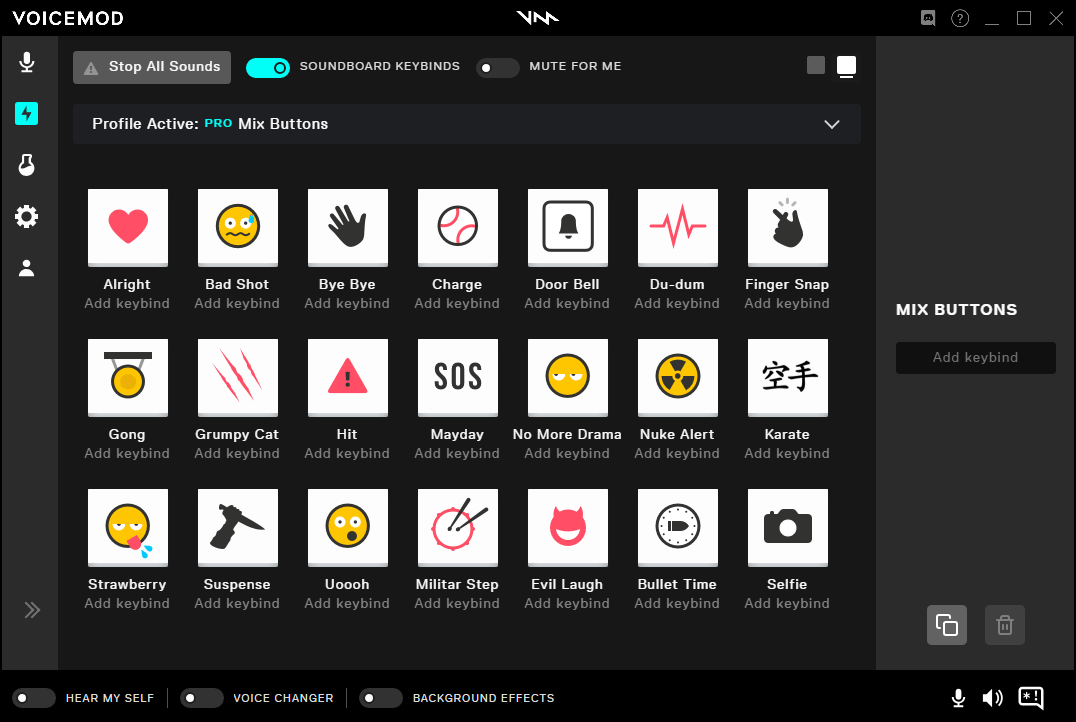Play the Nuke Alert sound tile
Image resolution: width=1076 pixels, height=722 pixels.
coord(677,377)
